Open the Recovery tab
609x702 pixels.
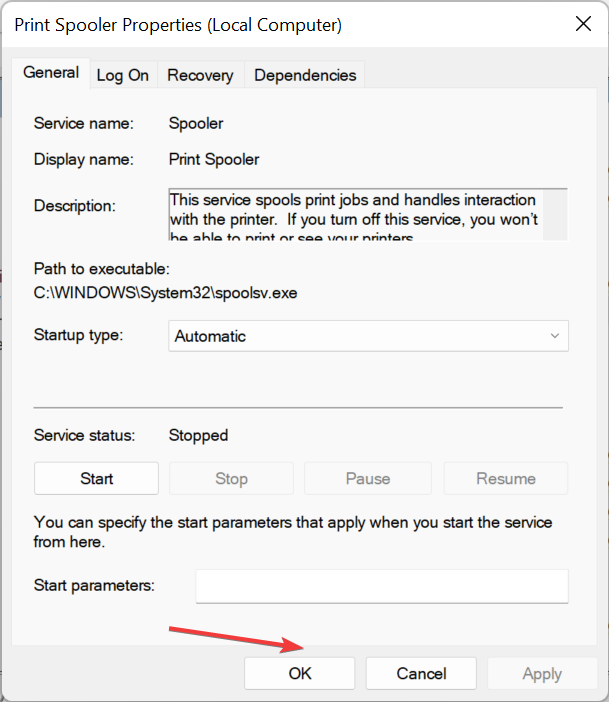click(x=200, y=75)
